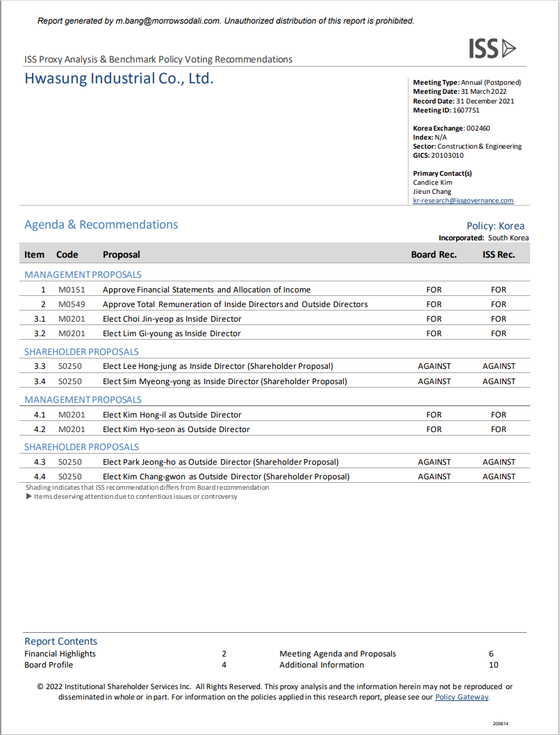Select the Sector: Construction & Engineering text
This screenshot has width=560, height=735.
coord(467,146)
